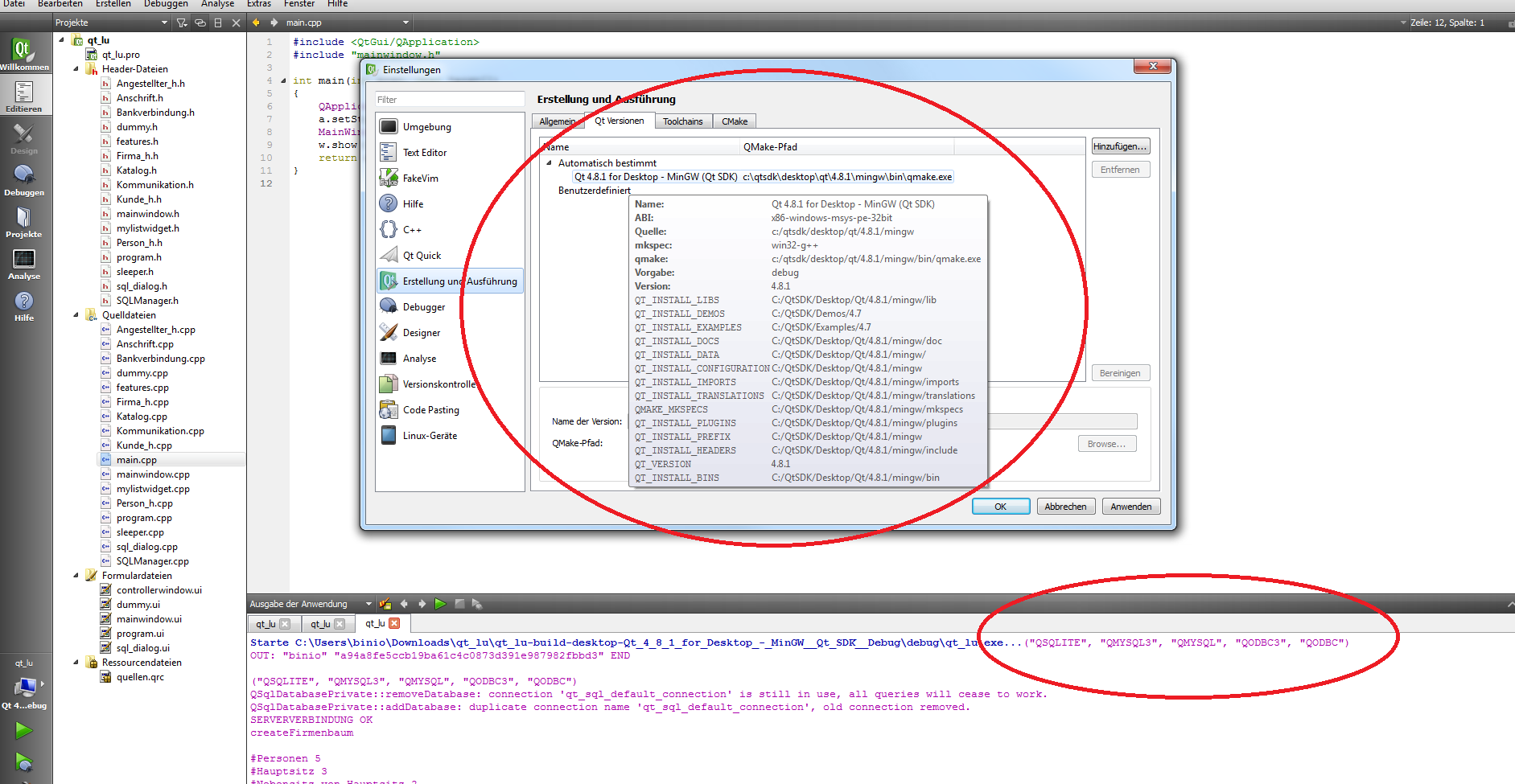Collapse the Formulardateien folder
Screen dimensions: 1515x784
(x=76, y=576)
